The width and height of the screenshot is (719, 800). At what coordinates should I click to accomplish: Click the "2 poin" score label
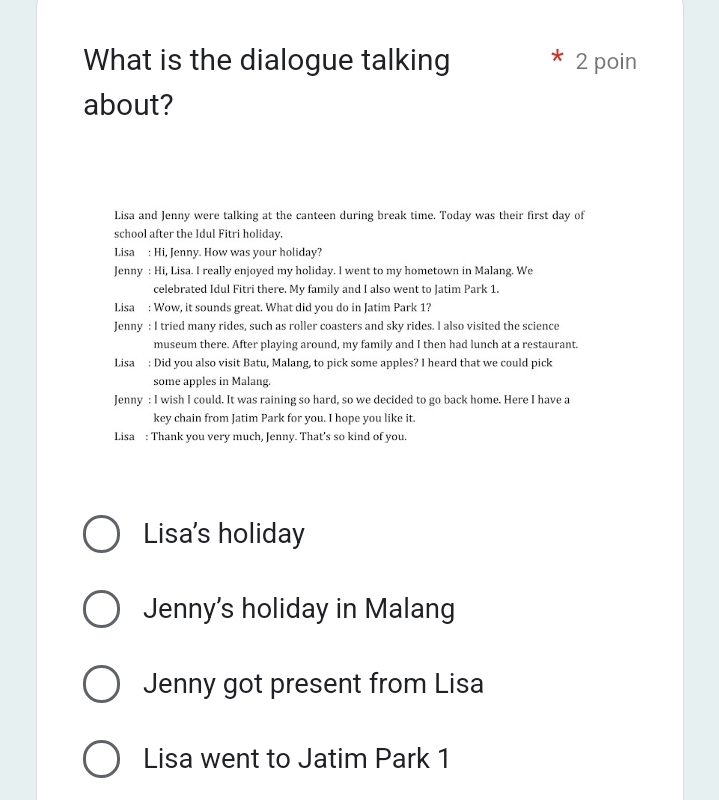[x=606, y=62]
